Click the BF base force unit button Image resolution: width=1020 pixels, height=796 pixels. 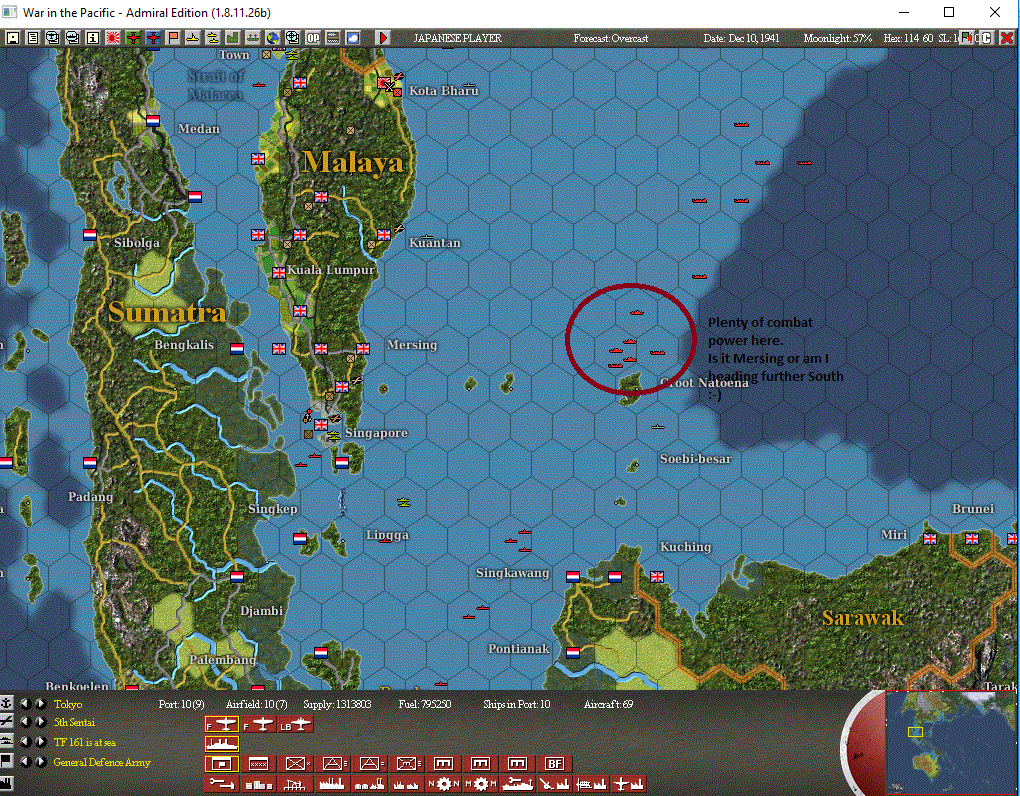(x=555, y=763)
